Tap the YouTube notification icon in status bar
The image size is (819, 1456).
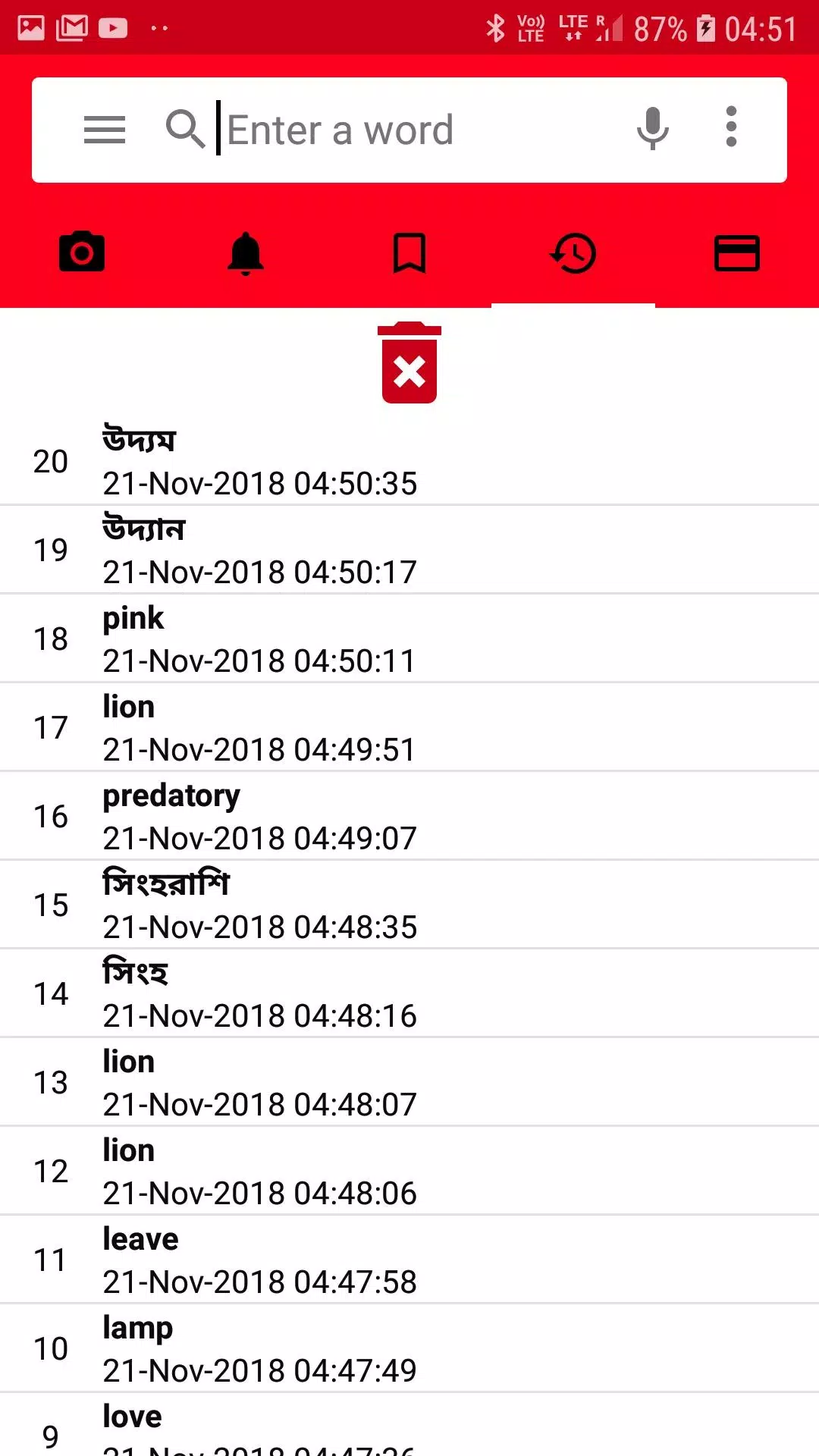113,28
